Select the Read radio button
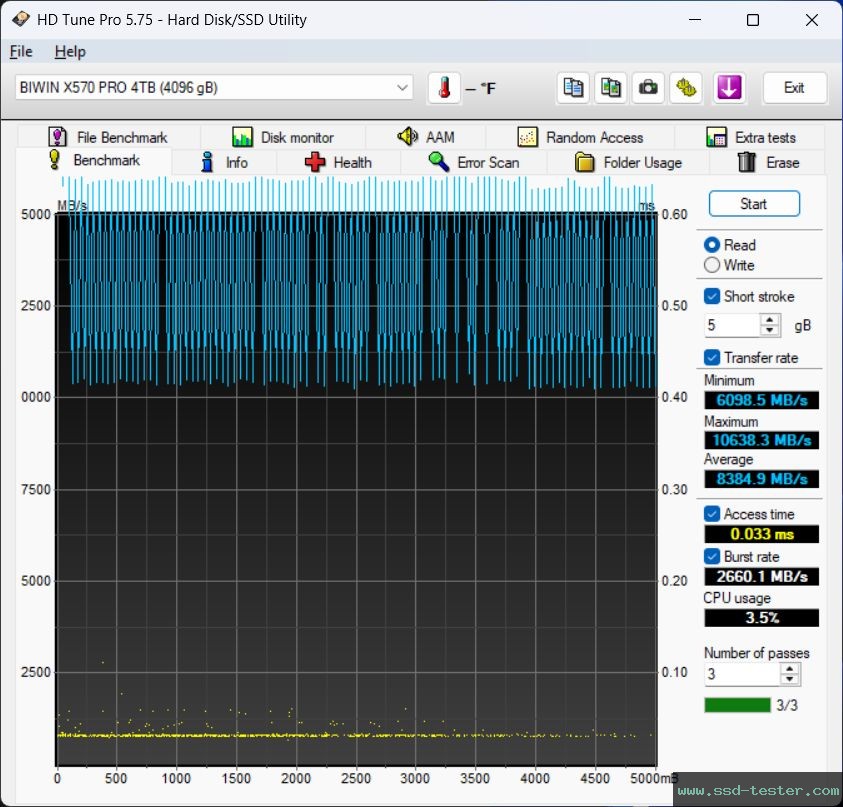 coord(712,245)
